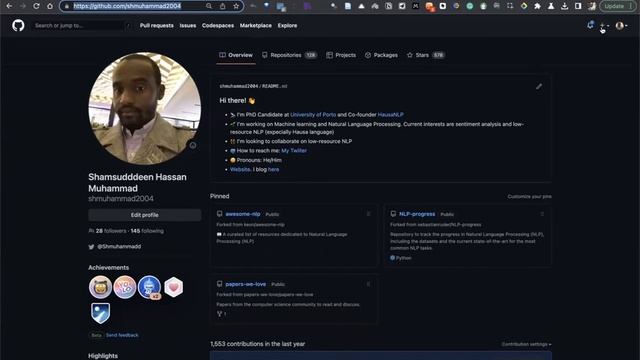Click the YOLO achievement badge
Viewport: 640px width, 360px height.
click(x=124, y=287)
